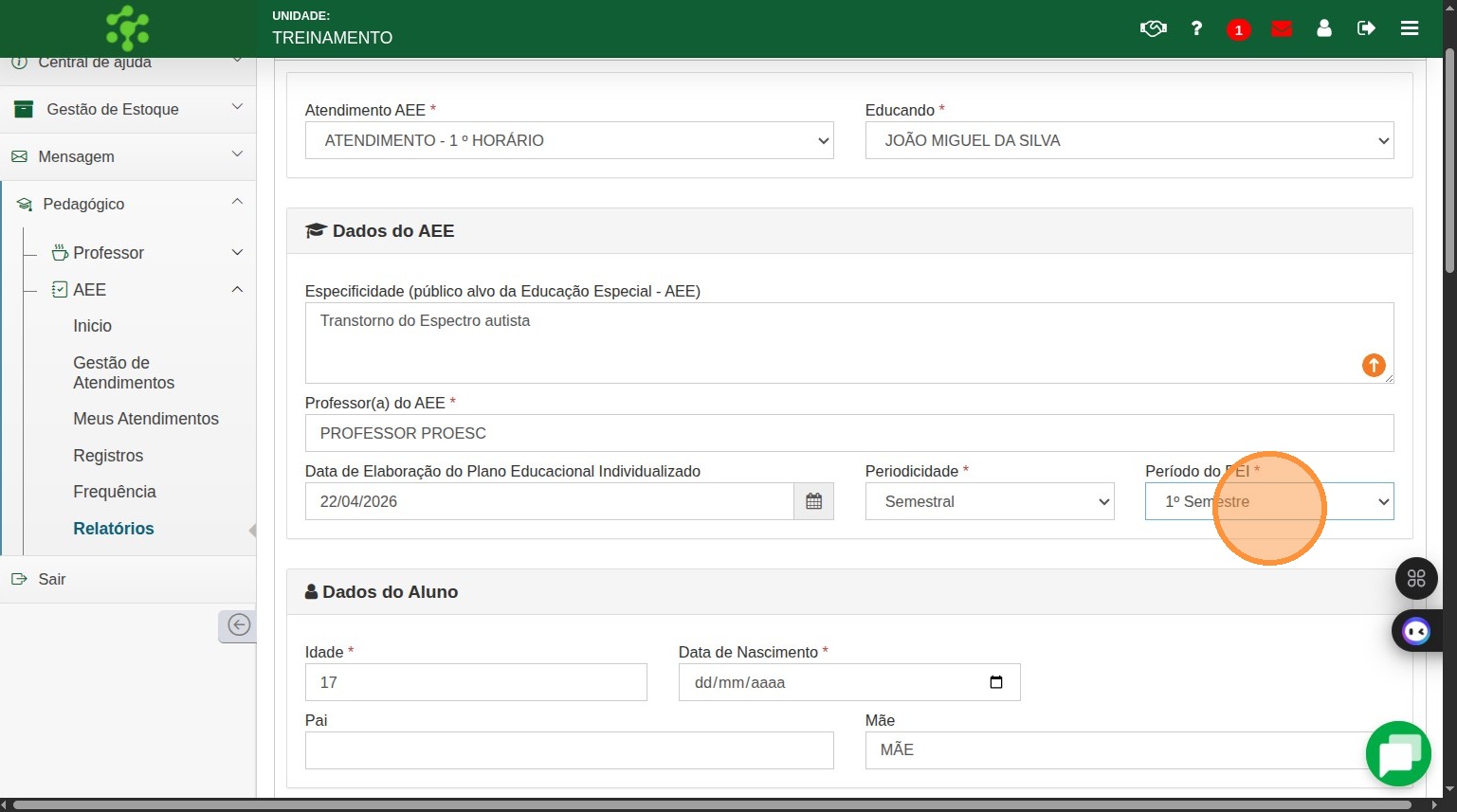Screen dimensions: 1457x812
Task: Open Meus Atendimentos in the sidebar
Action: [x=146, y=419]
